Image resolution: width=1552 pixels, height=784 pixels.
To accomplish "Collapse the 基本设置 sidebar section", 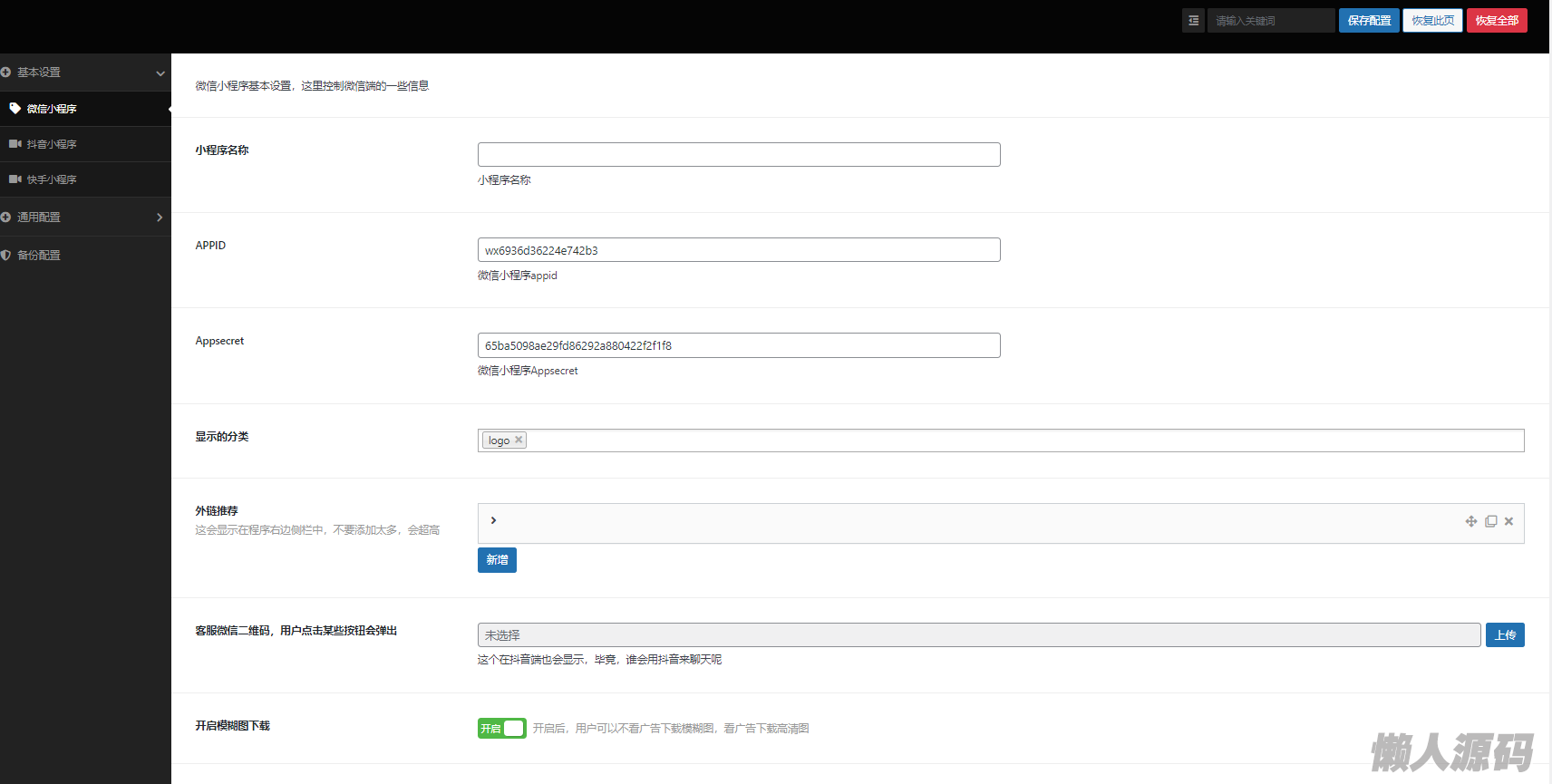I will point(85,73).
